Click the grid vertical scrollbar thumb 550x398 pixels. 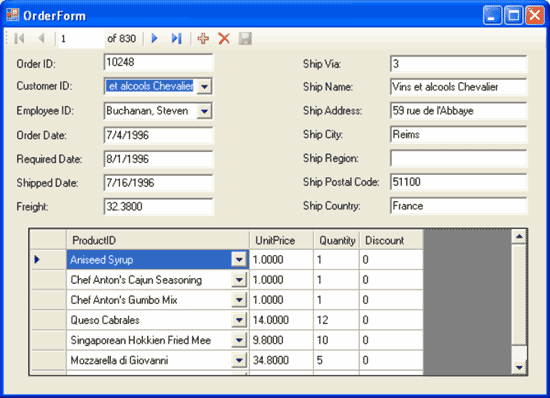[x=519, y=294]
